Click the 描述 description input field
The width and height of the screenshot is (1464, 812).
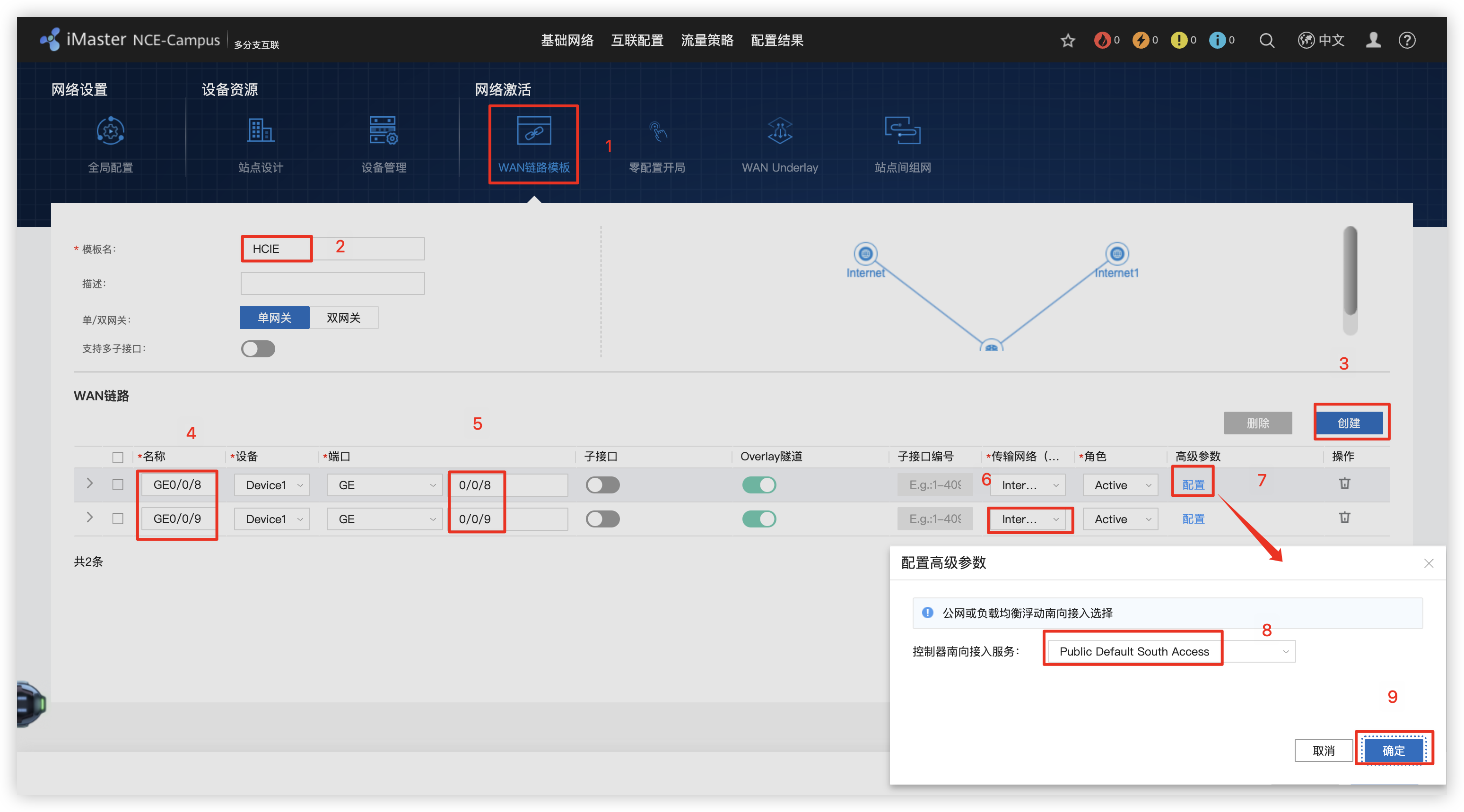pyautogui.click(x=332, y=283)
